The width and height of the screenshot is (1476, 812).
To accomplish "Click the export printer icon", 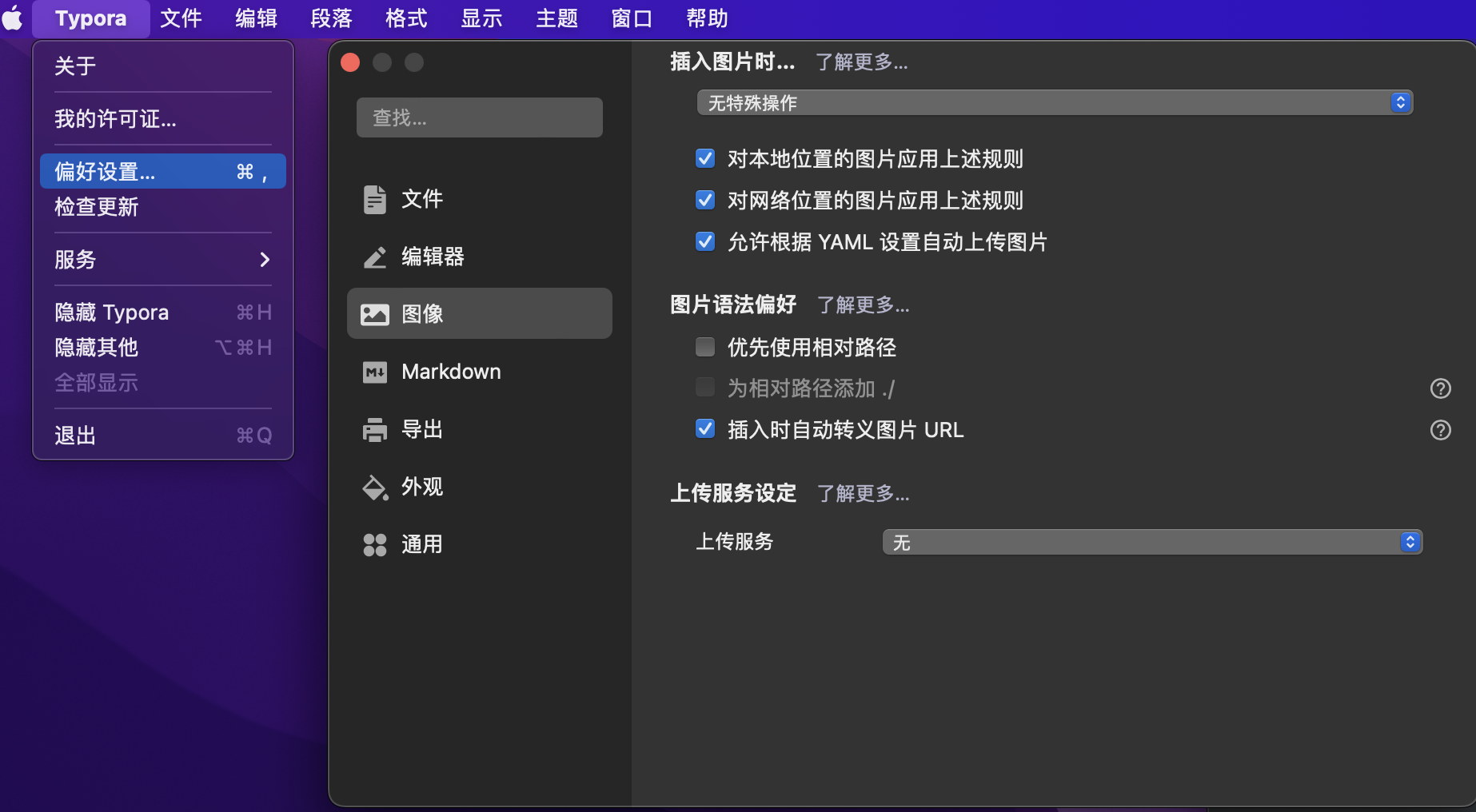I will point(374,429).
